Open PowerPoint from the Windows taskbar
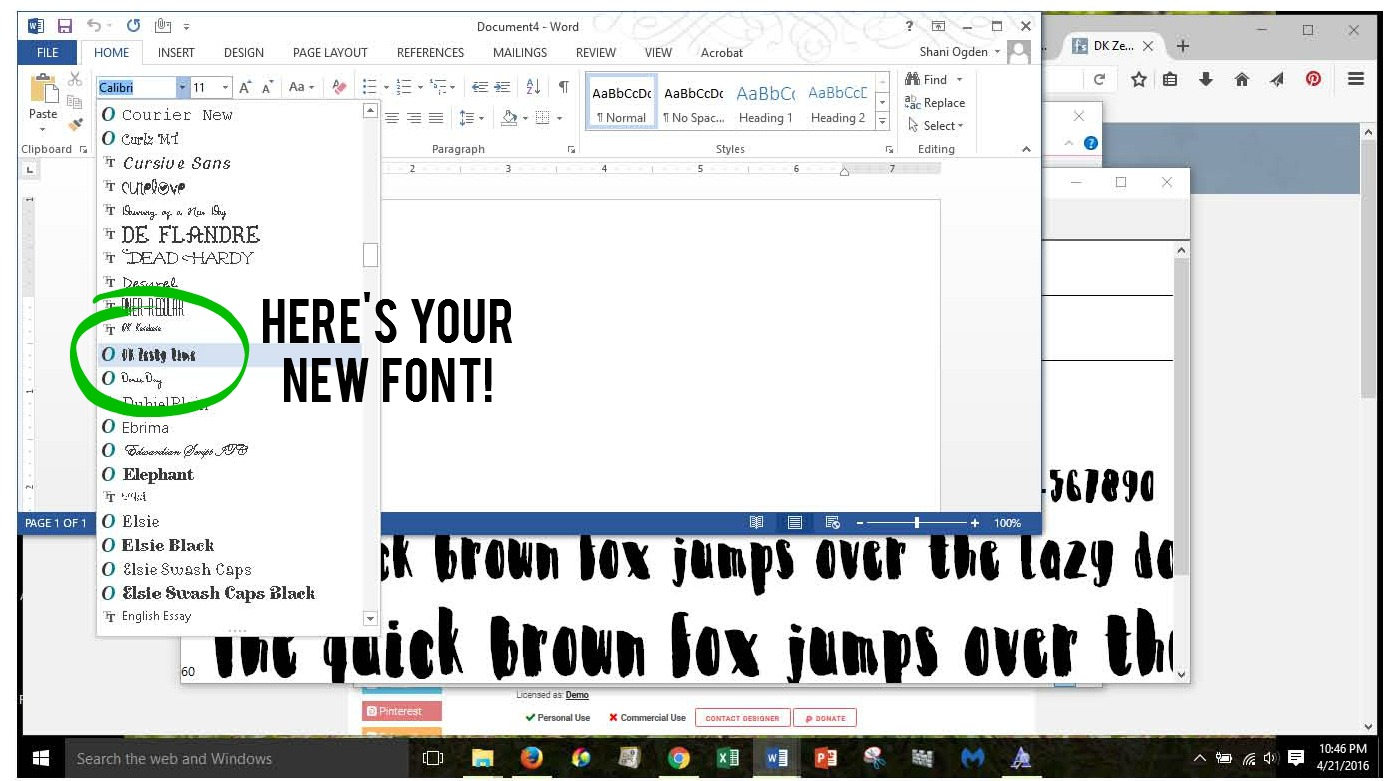Screen dimensions: 1395x781 tap(826, 758)
